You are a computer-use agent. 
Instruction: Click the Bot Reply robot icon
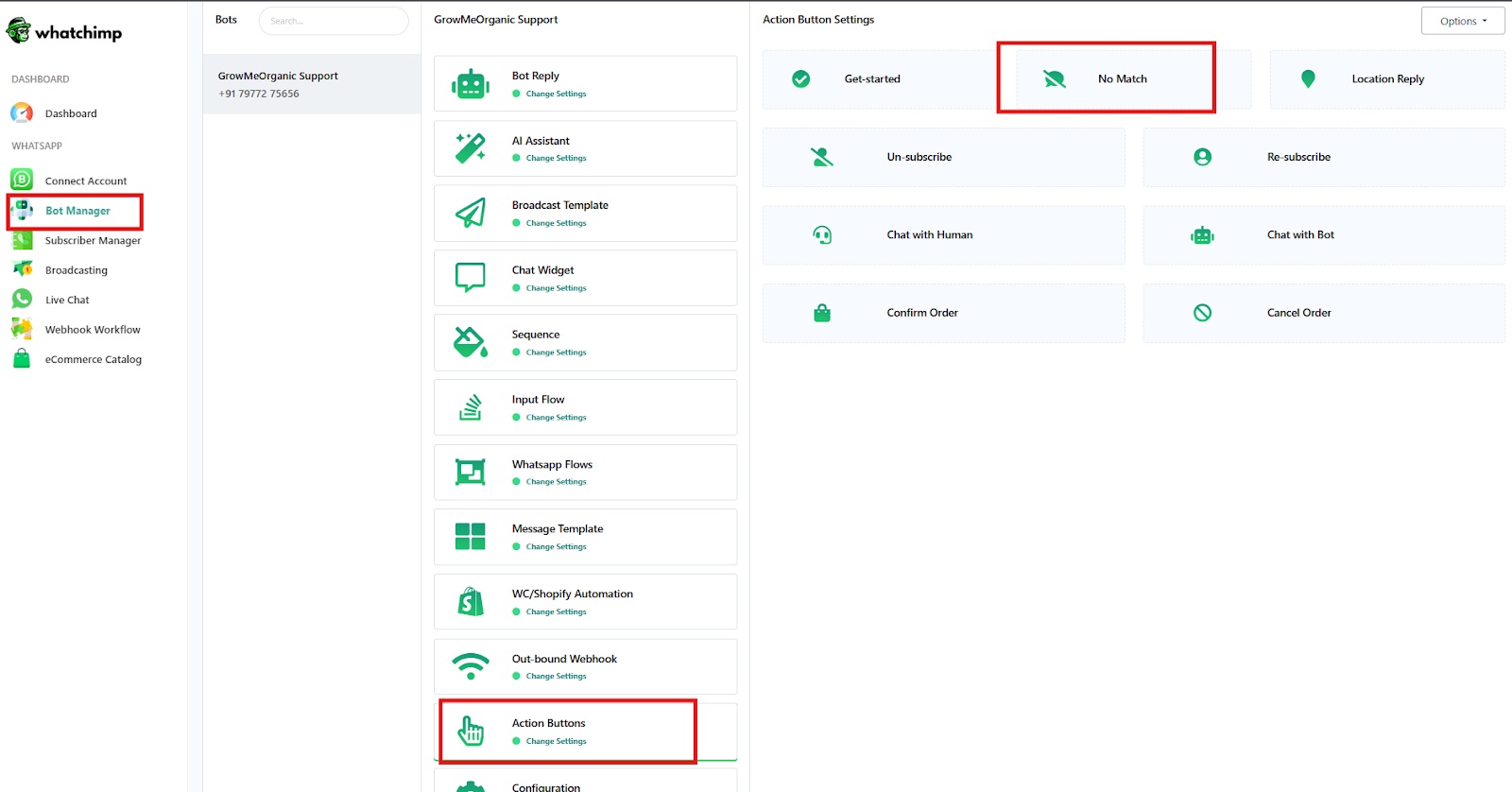471,84
